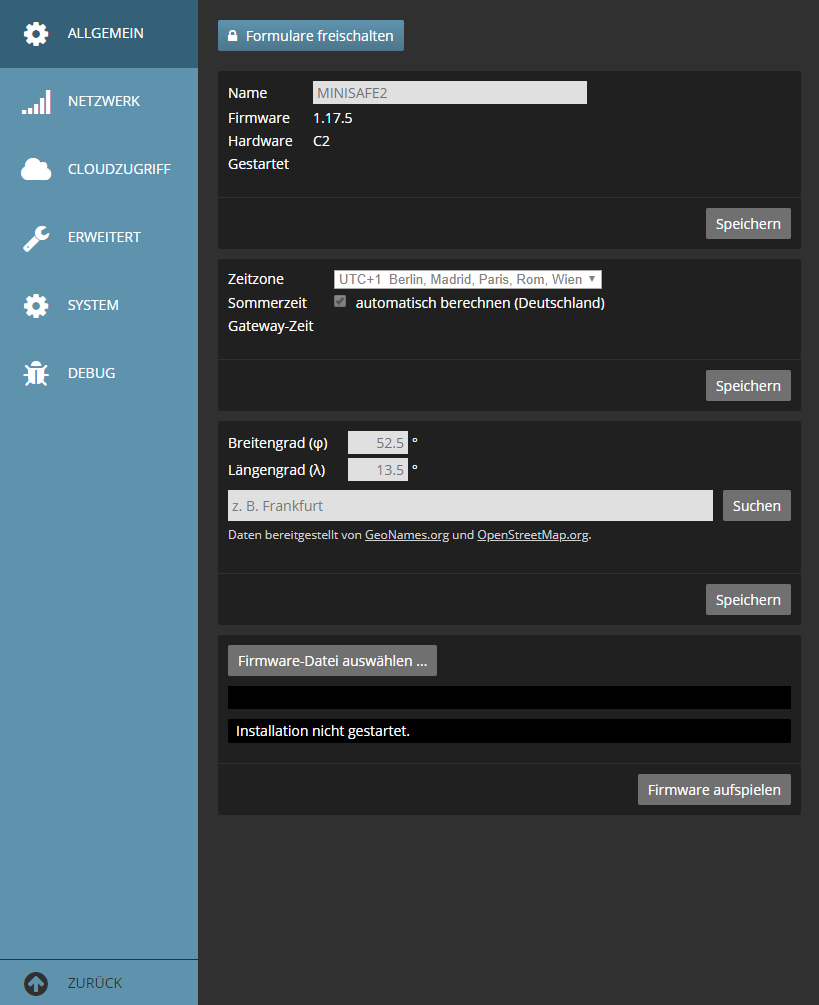819x1005 pixels.
Task: Visit the OpenStreetMap.org link
Action: pos(532,535)
